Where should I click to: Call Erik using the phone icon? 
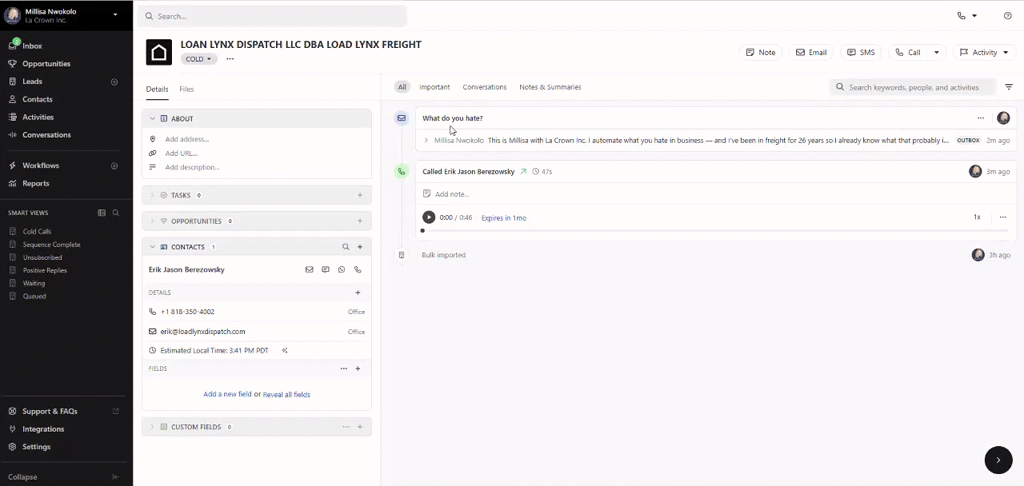357,269
